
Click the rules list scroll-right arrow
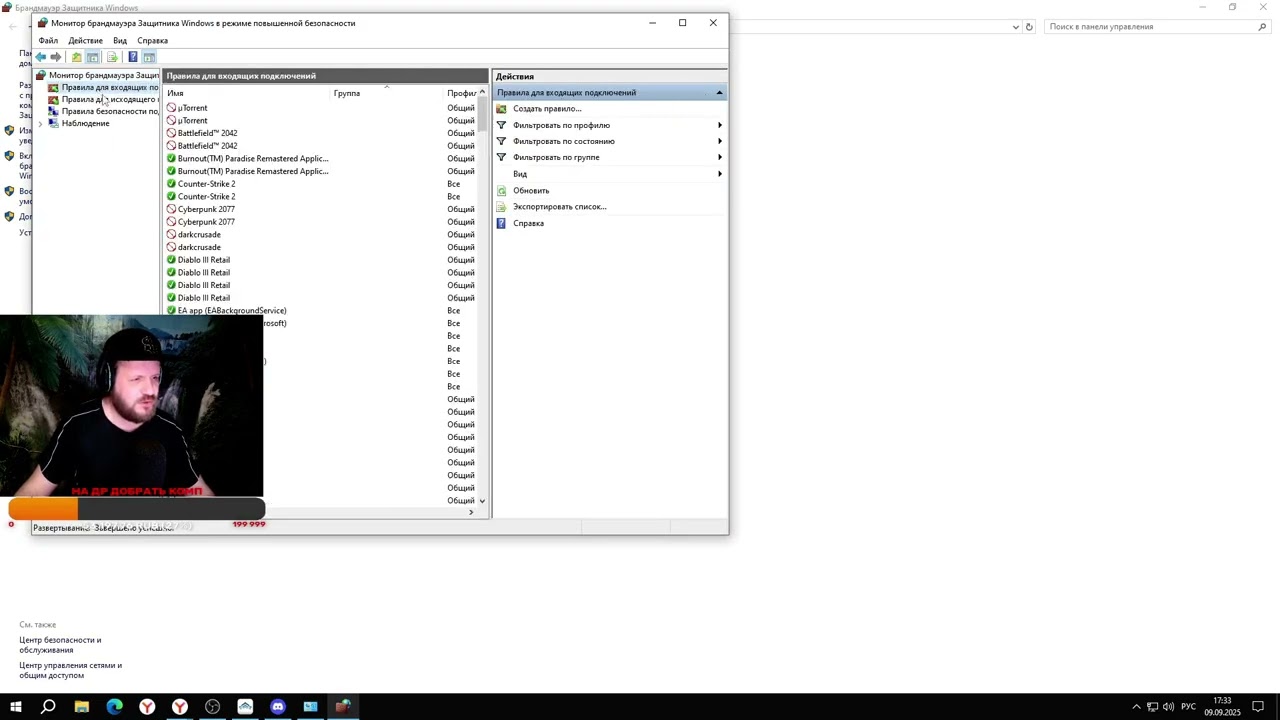pyautogui.click(x=472, y=513)
